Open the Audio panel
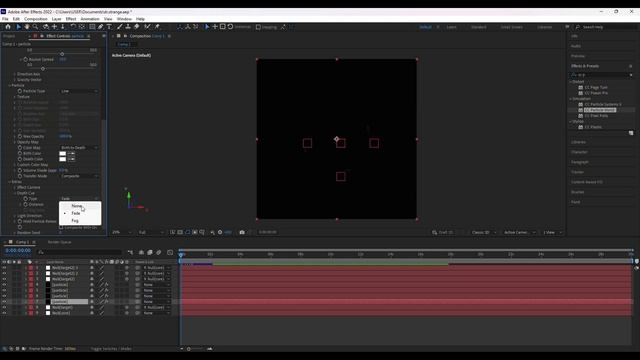 pyautogui.click(x=576, y=46)
